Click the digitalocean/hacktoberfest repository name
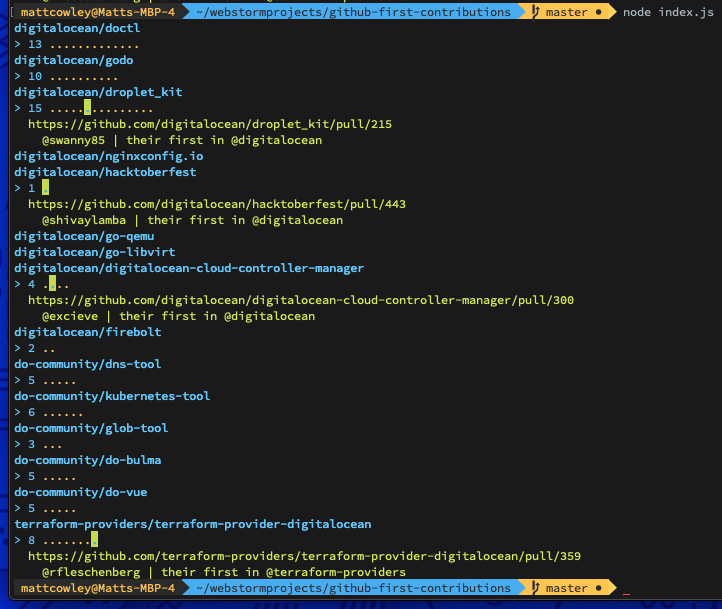Screen dimensions: 722x609 [105, 172]
